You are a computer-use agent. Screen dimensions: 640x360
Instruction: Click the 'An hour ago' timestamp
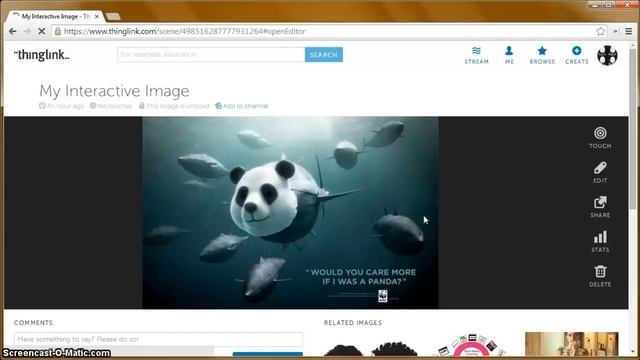65,106
